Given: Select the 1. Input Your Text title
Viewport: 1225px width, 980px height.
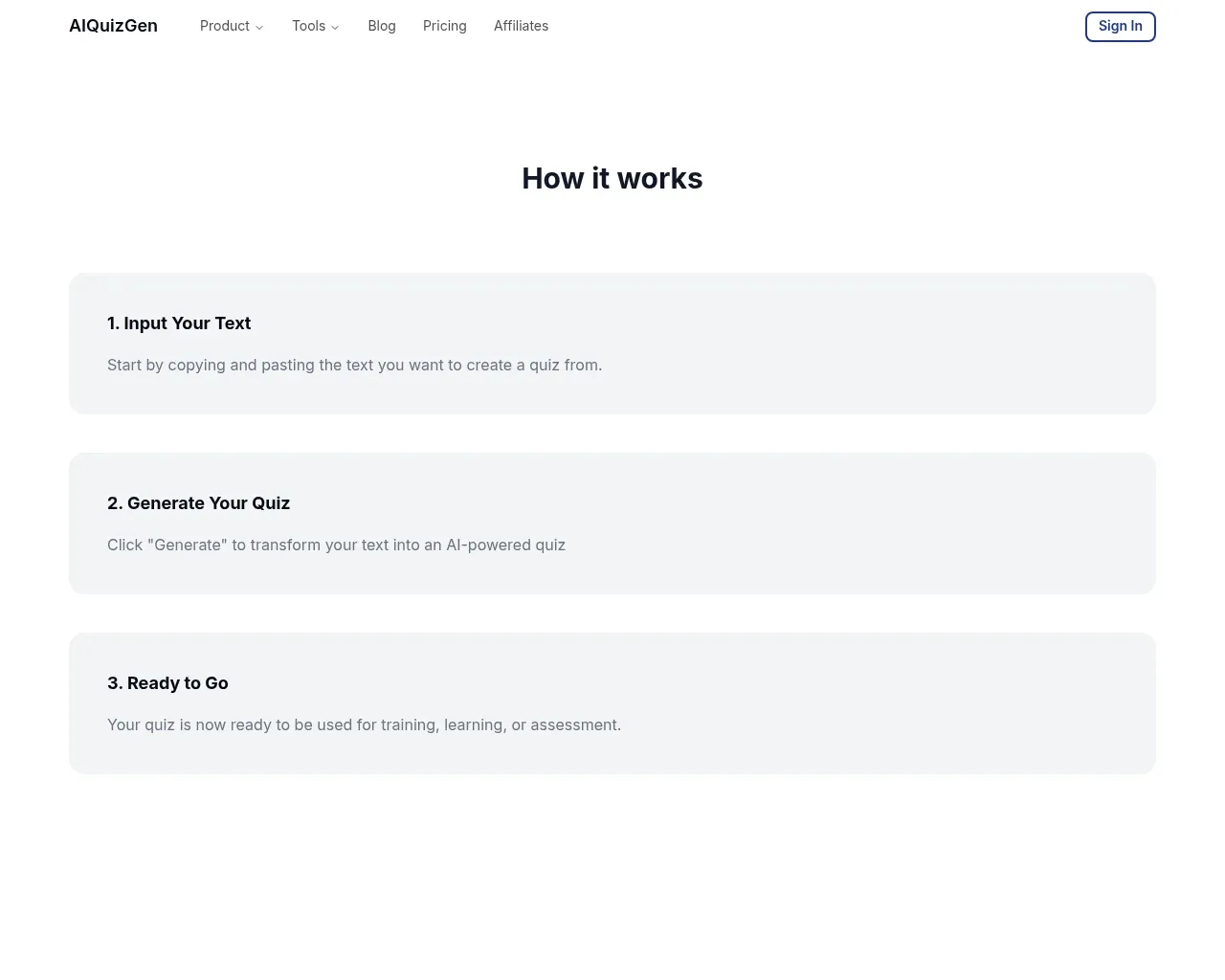Looking at the screenshot, I should [x=179, y=323].
